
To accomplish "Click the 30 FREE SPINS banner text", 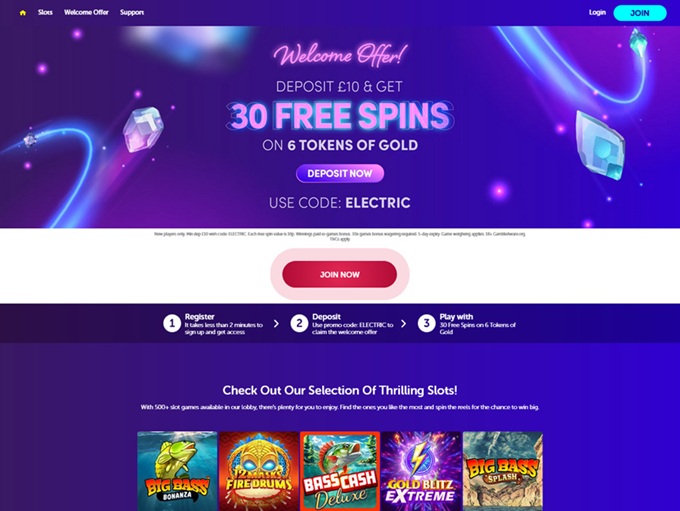I will pos(340,115).
